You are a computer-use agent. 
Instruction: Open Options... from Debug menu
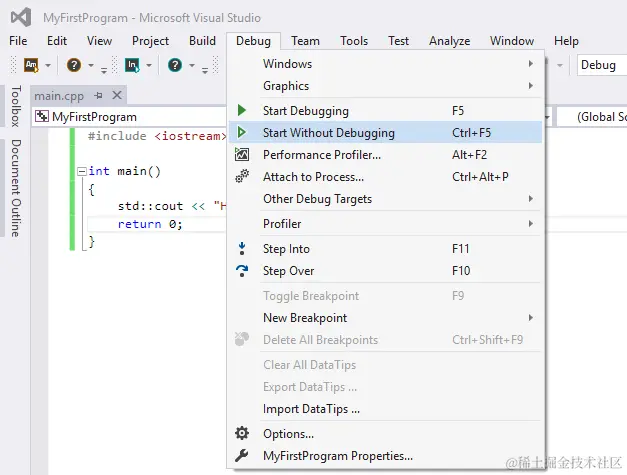pyautogui.click(x=385, y=433)
